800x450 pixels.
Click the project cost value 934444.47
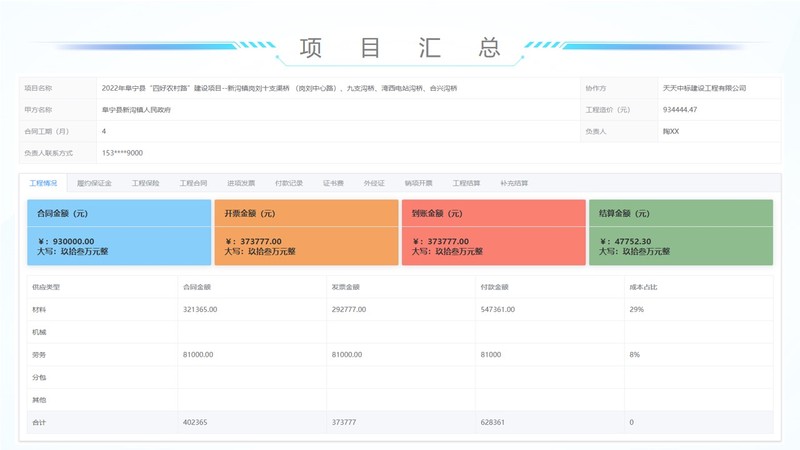(680, 110)
